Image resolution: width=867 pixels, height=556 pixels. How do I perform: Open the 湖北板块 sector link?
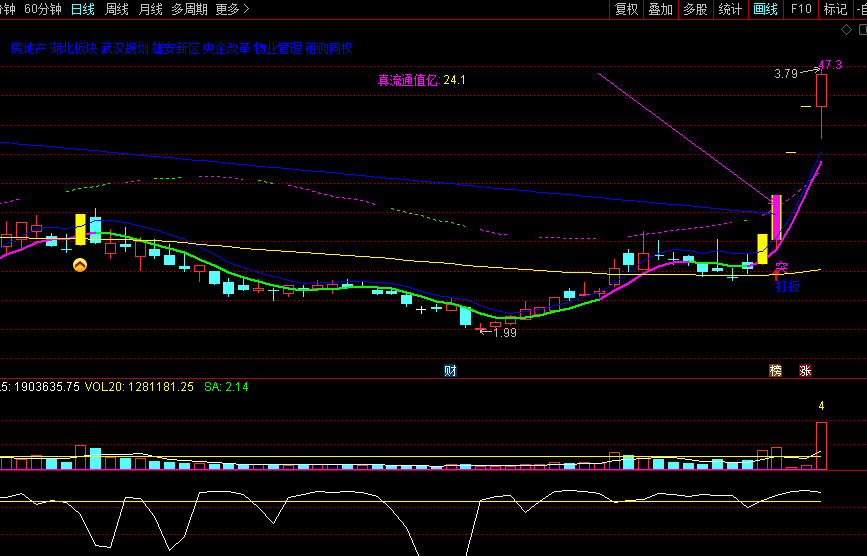73,49
